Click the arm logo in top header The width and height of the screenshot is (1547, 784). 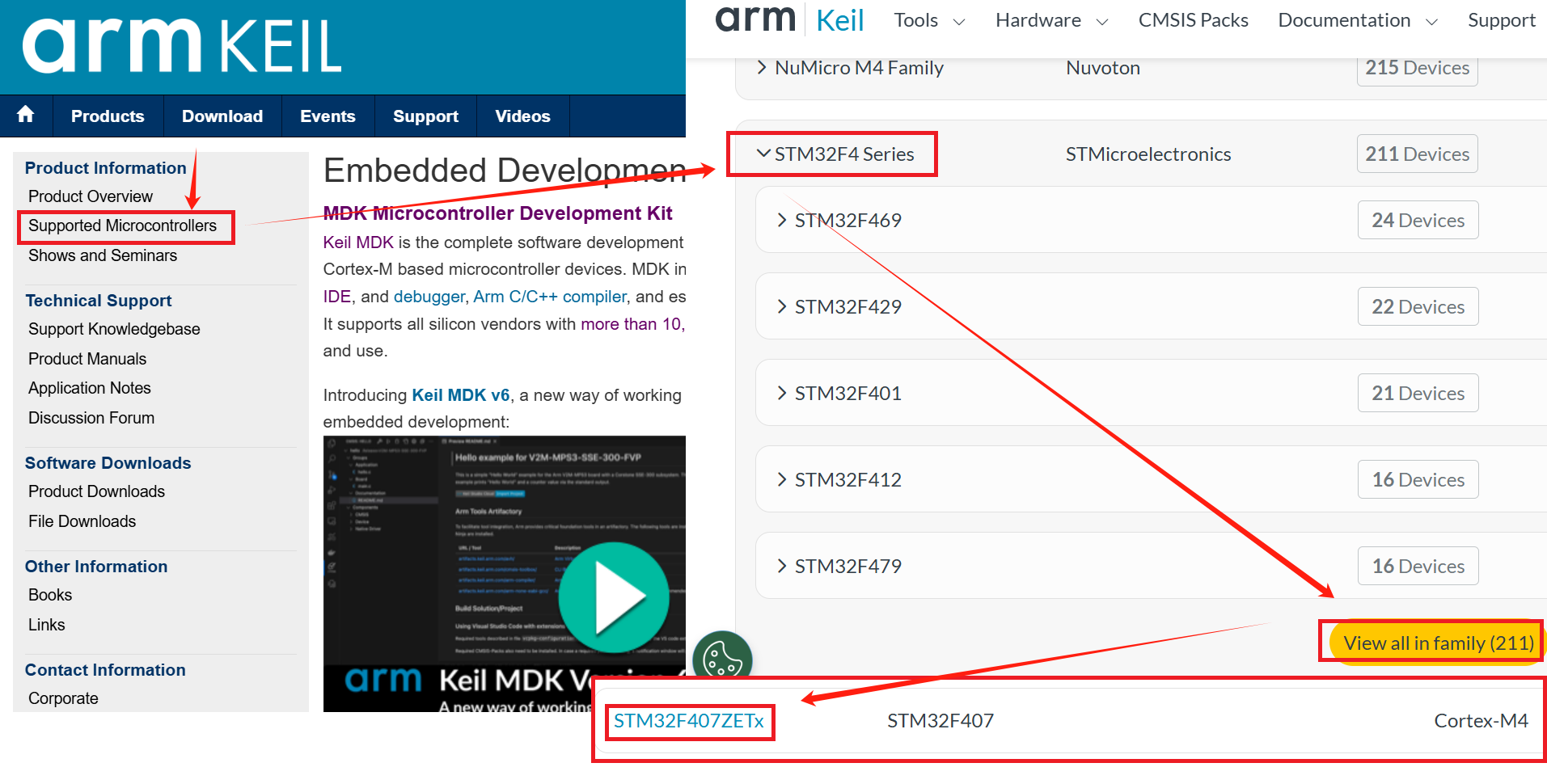pyautogui.click(x=755, y=19)
